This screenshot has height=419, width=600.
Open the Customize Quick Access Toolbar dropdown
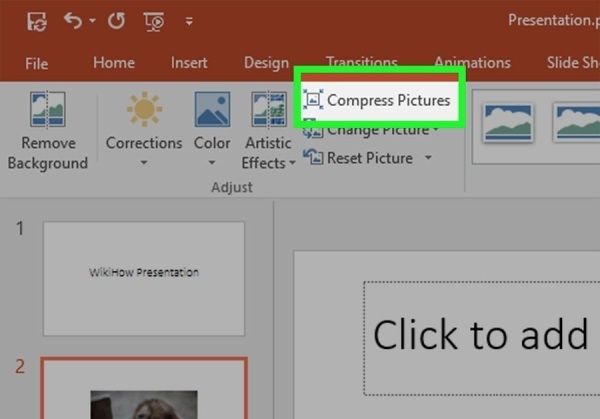[190, 21]
